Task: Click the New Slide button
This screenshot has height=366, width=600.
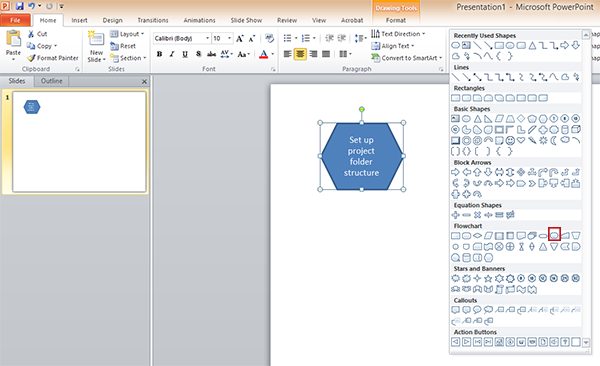Action: click(x=96, y=47)
